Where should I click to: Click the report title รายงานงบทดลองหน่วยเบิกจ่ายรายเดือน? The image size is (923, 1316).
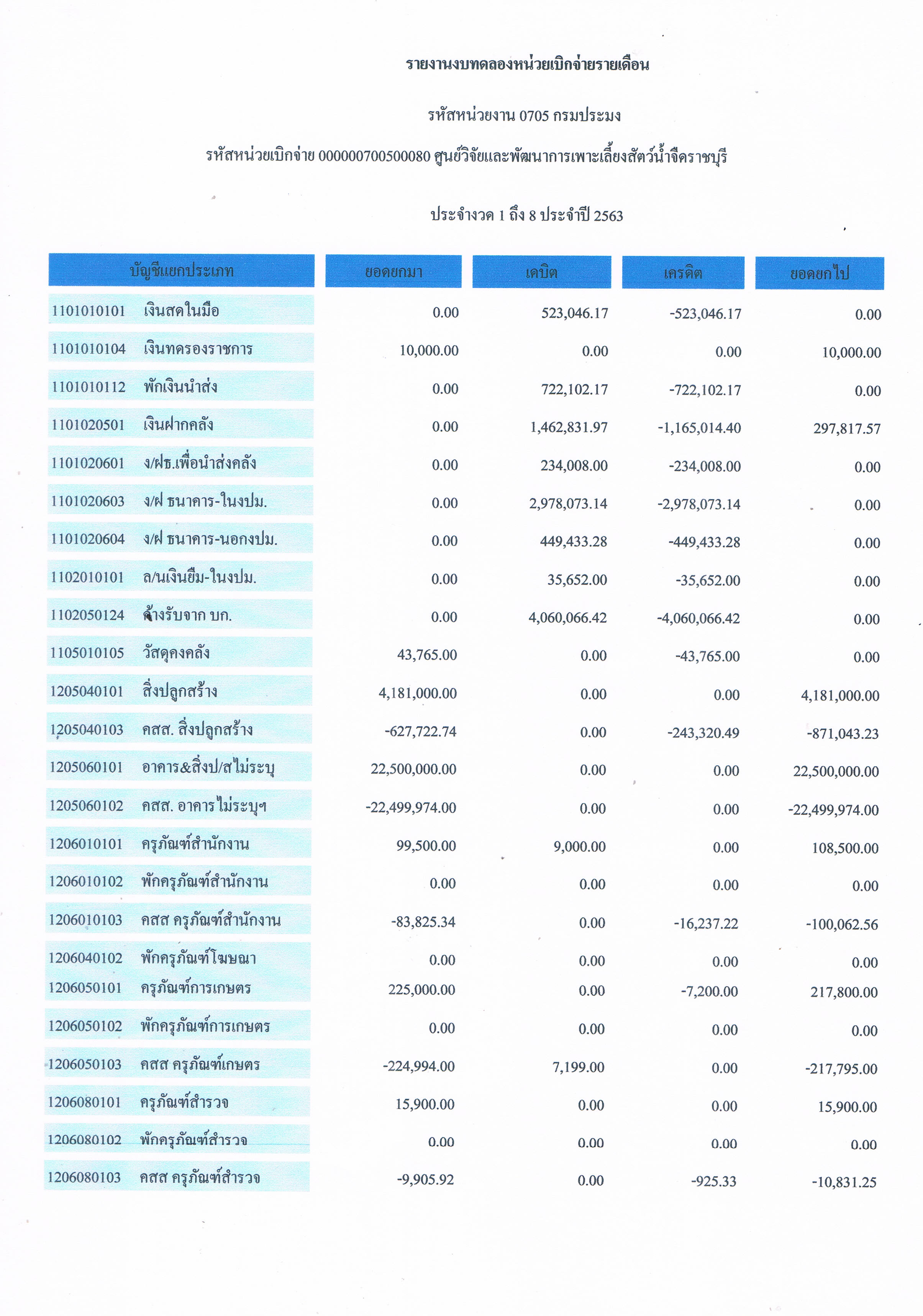pyautogui.click(x=527, y=64)
